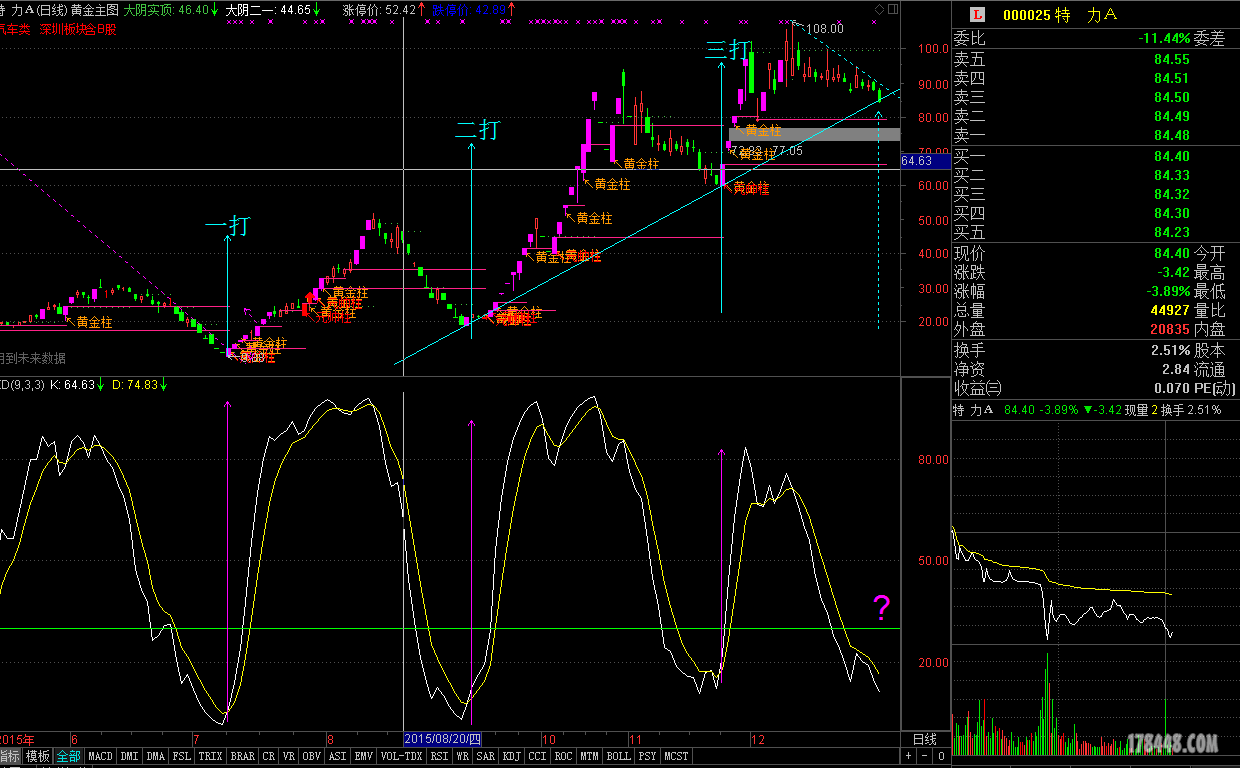1240x768 pixels.
Task: Select the MACD indicator tab
Action: [100, 756]
